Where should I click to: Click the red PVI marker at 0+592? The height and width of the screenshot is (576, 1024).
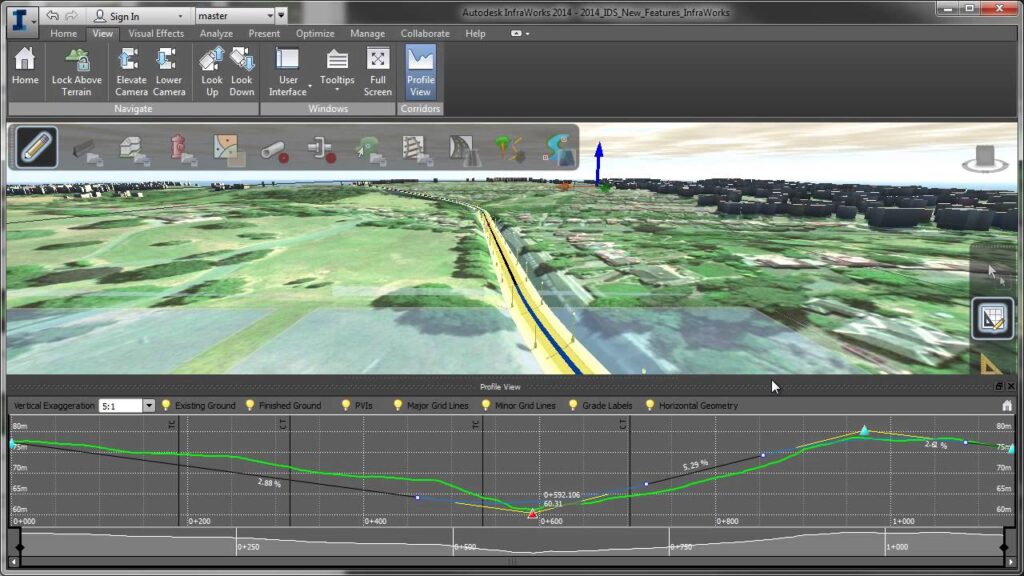532,514
